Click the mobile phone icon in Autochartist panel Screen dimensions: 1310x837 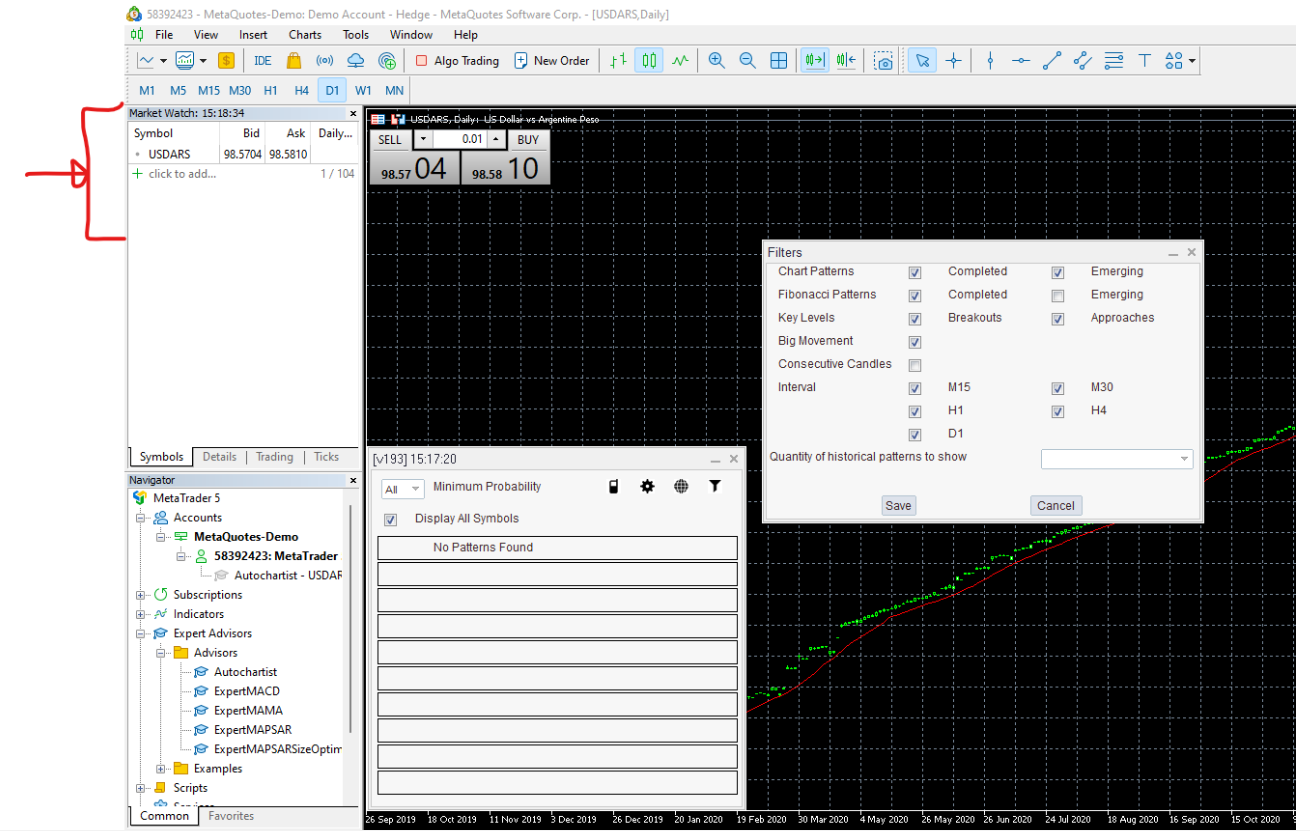point(613,487)
